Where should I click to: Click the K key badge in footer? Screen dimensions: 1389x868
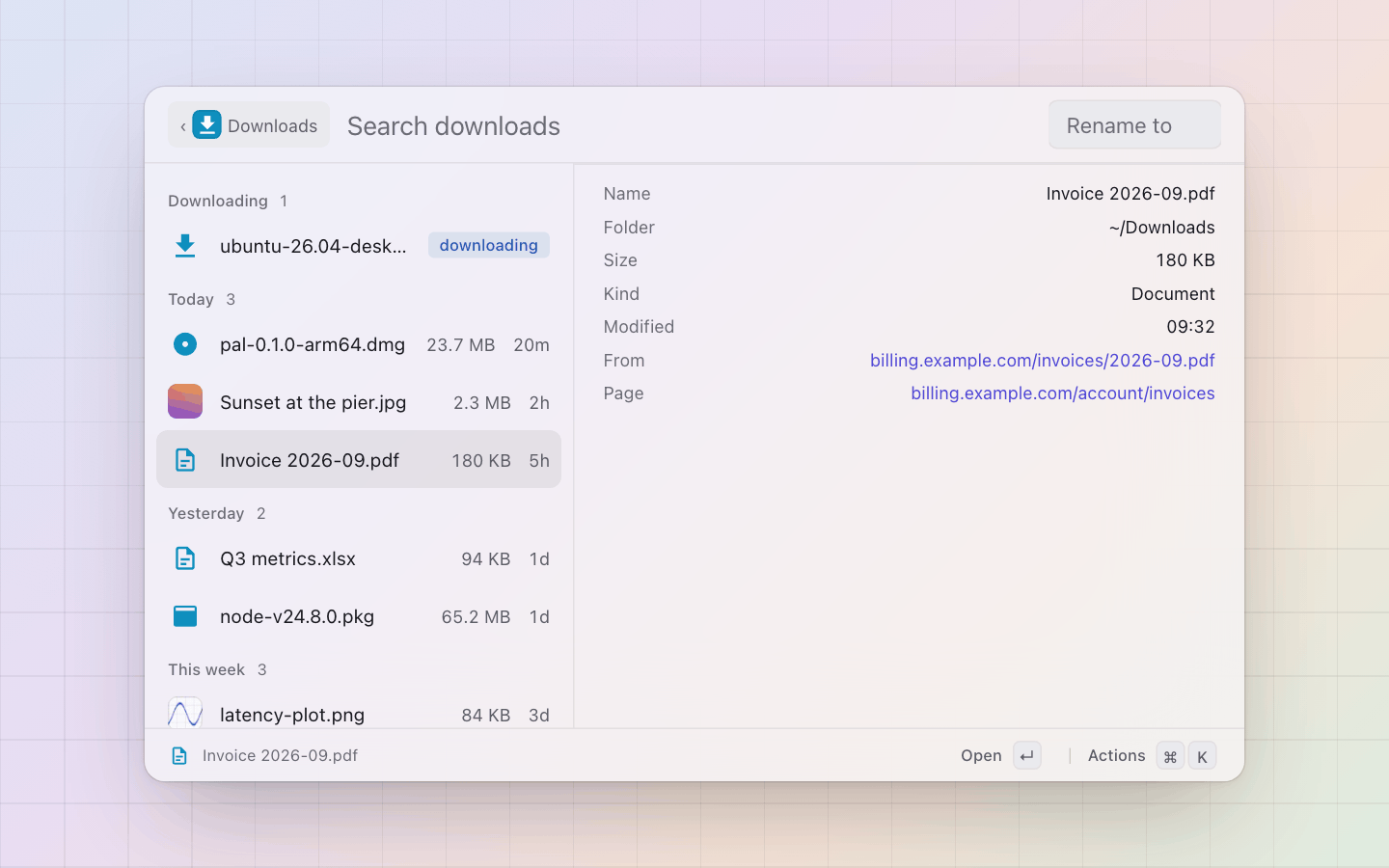(1202, 756)
